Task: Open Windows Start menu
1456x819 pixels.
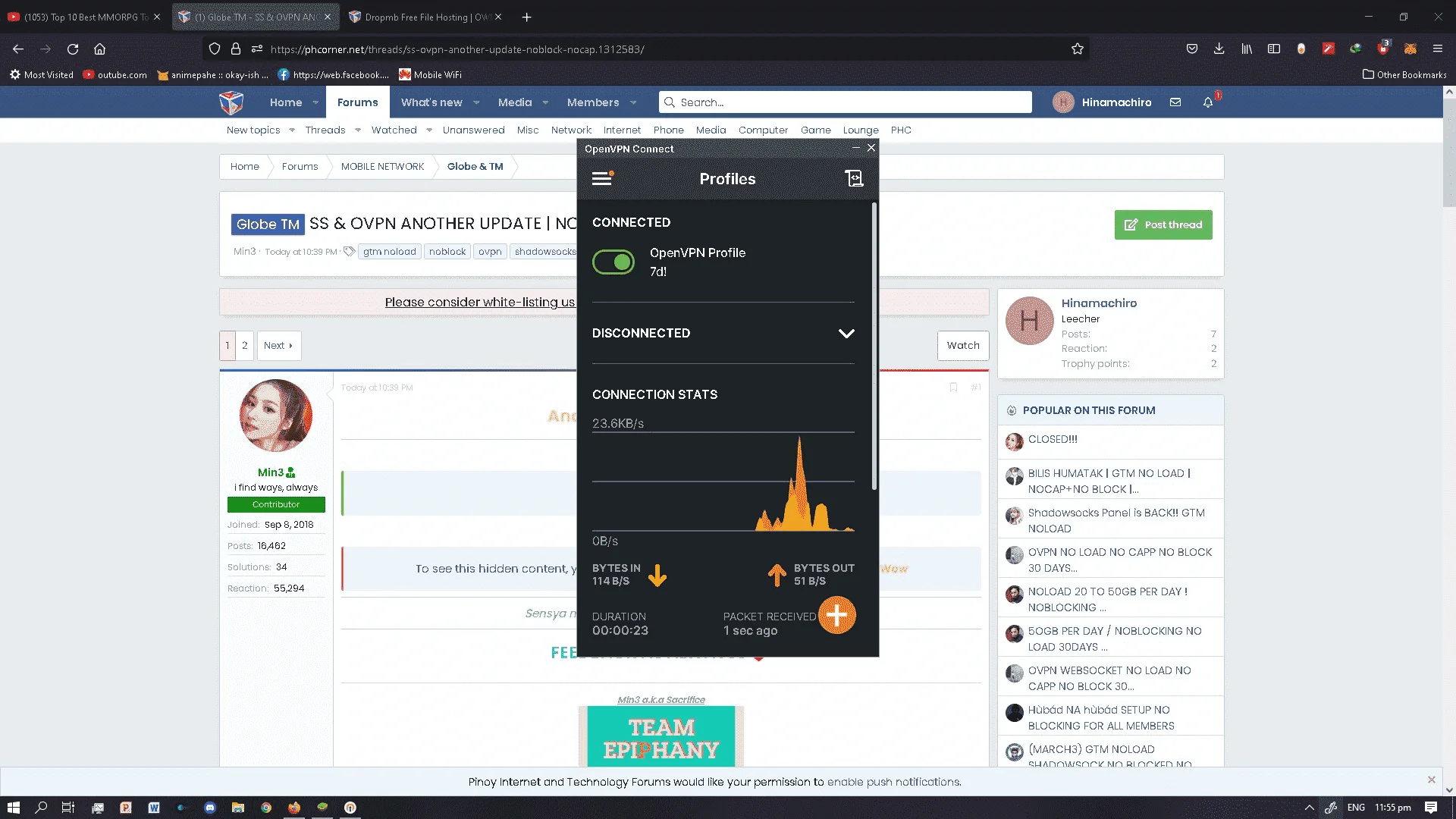Action: pos(13,807)
